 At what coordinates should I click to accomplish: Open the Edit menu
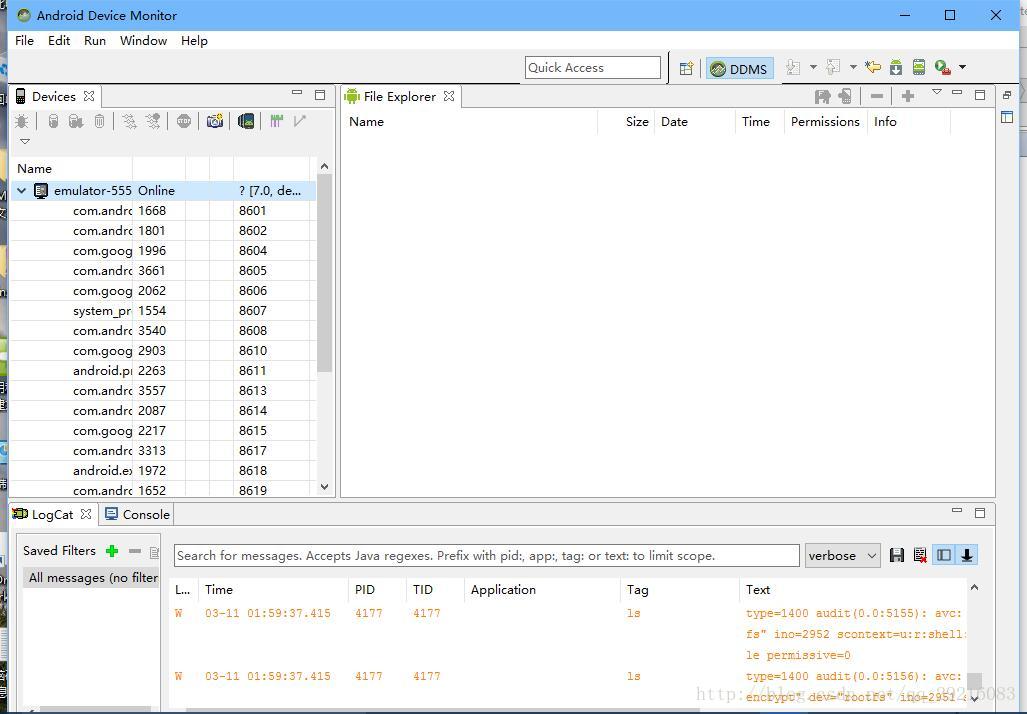59,41
